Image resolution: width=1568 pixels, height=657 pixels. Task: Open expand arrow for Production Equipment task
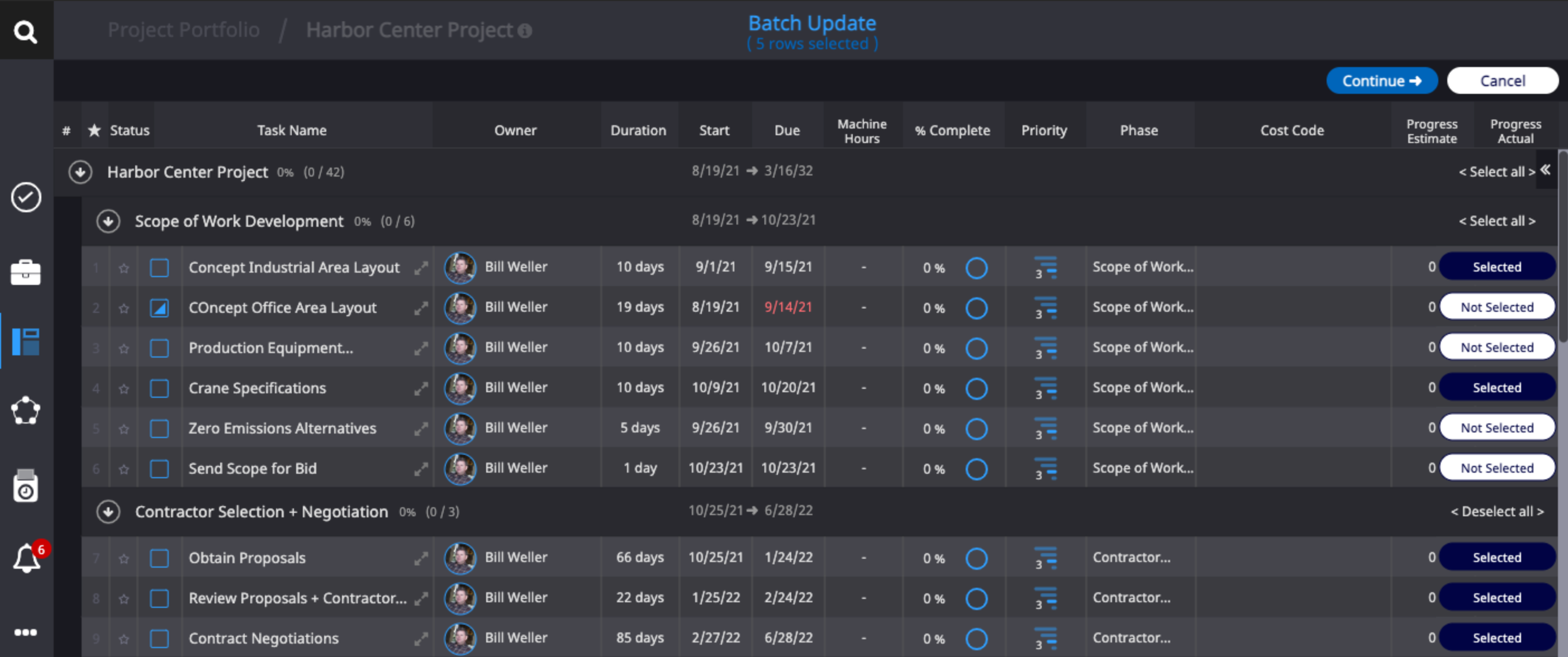pyautogui.click(x=421, y=348)
